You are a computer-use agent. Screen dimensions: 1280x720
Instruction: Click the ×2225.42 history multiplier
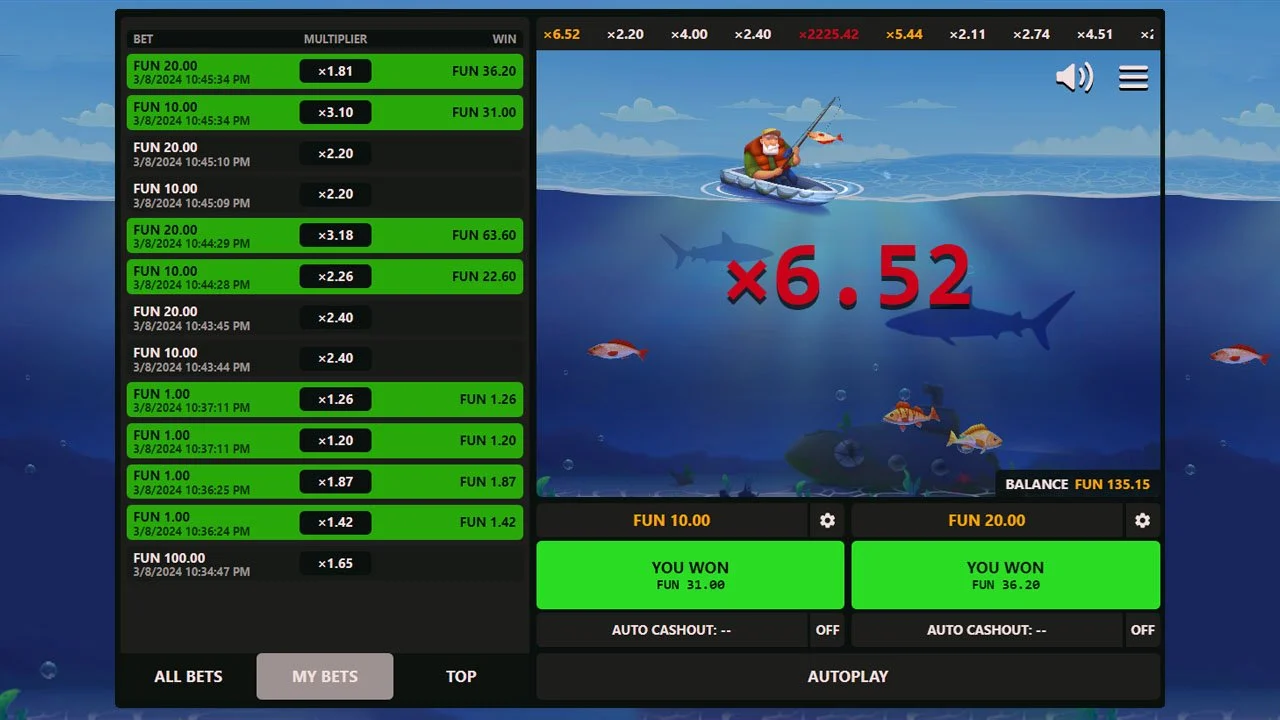point(828,34)
